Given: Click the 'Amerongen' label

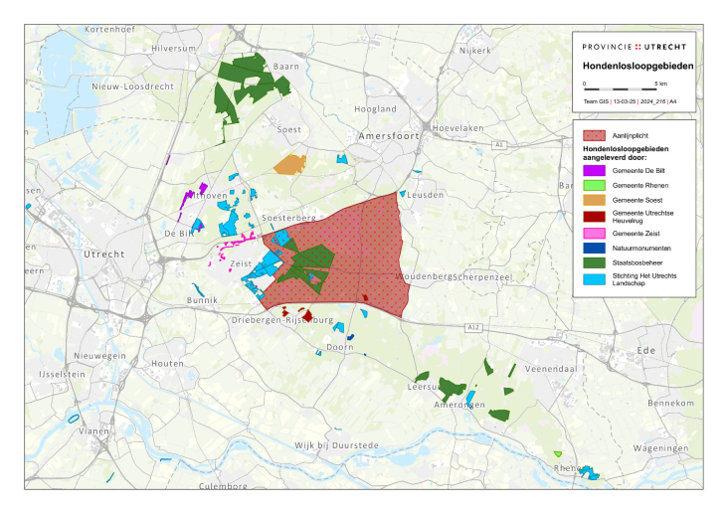Looking at the screenshot, I should pyautogui.click(x=460, y=405).
